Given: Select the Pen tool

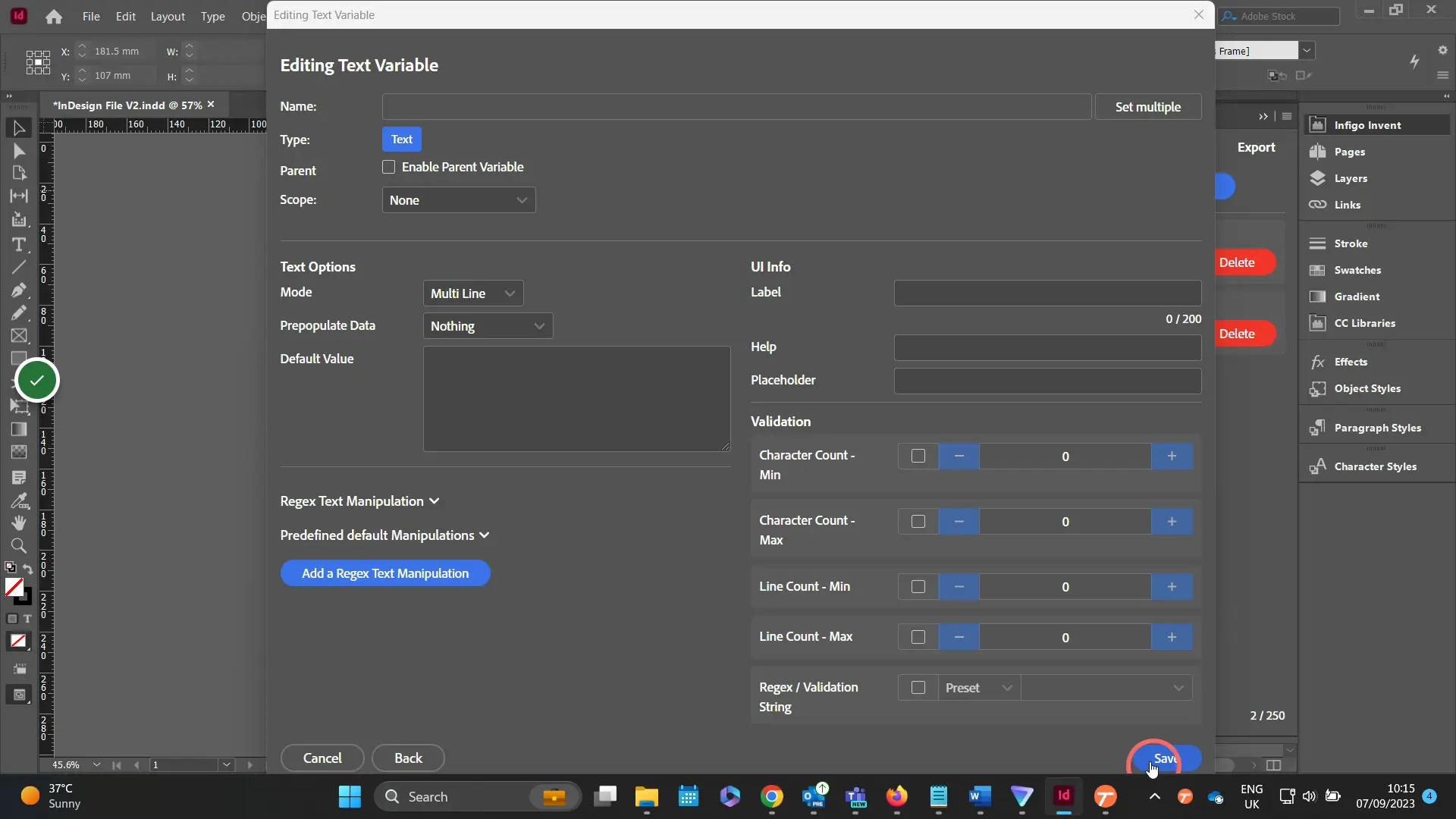Looking at the screenshot, I should (x=19, y=290).
